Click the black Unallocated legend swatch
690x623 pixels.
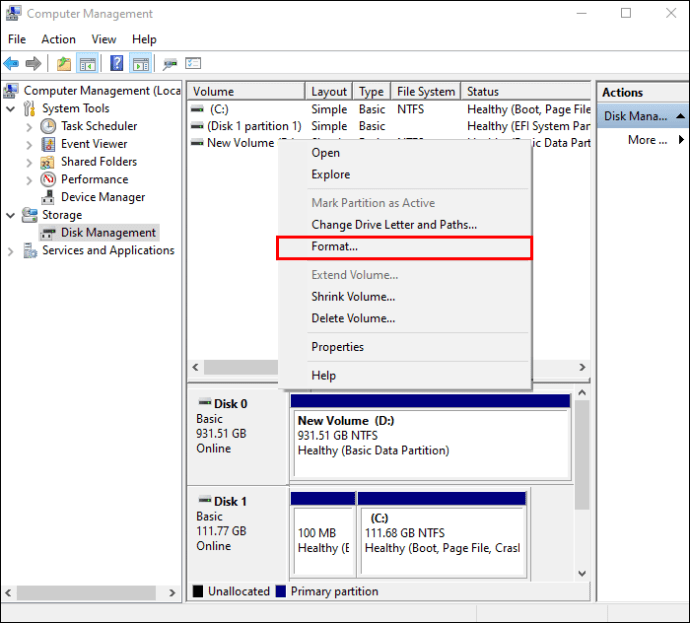click(x=198, y=591)
